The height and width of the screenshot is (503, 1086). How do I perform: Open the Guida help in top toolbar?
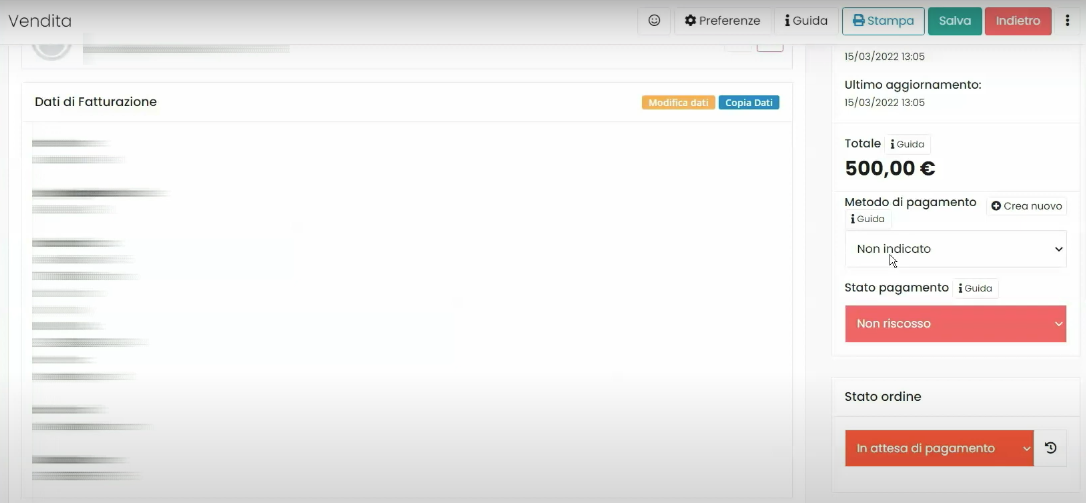click(806, 21)
